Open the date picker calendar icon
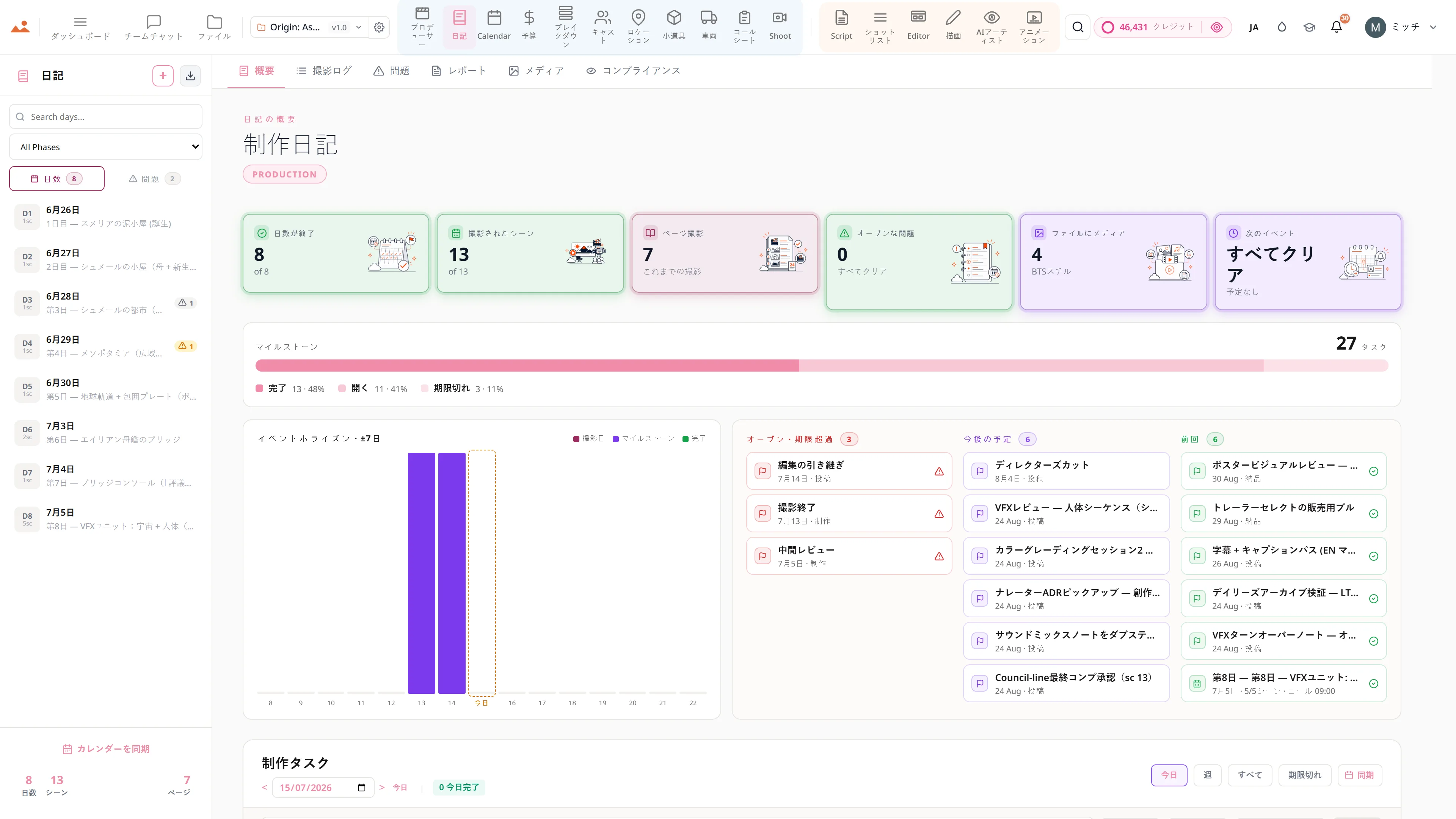Viewport: 1456px width, 819px height. [362, 788]
